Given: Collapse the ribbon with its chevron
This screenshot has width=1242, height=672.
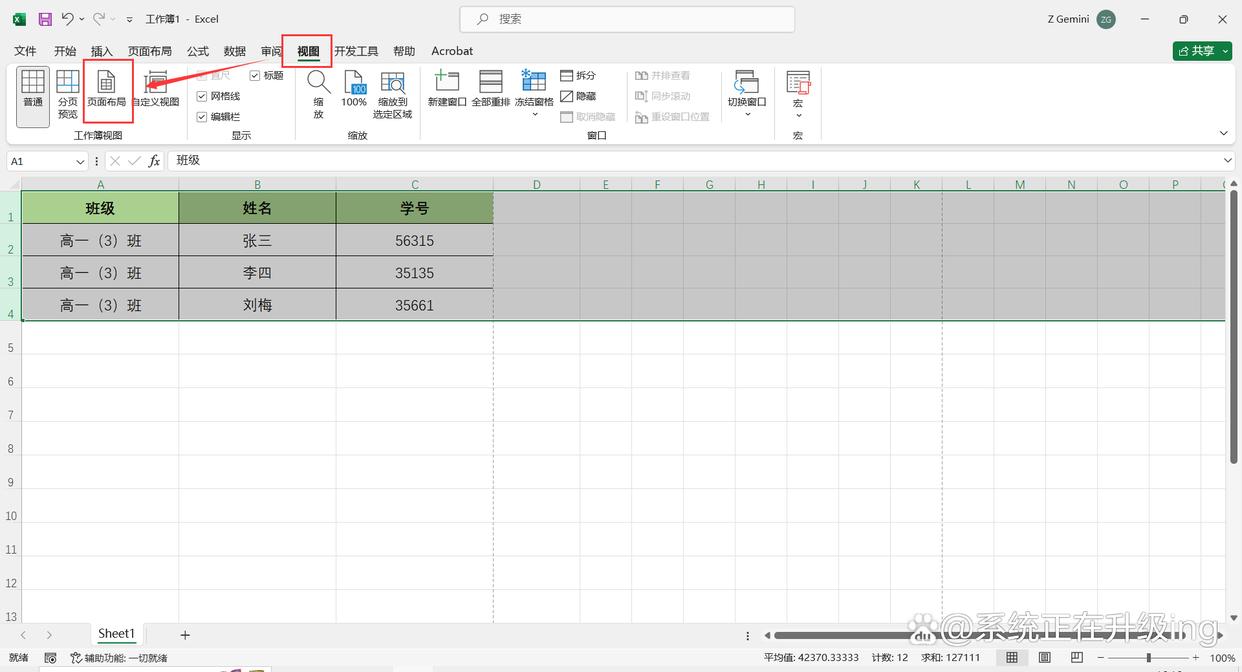Looking at the screenshot, I should [1224, 134].
